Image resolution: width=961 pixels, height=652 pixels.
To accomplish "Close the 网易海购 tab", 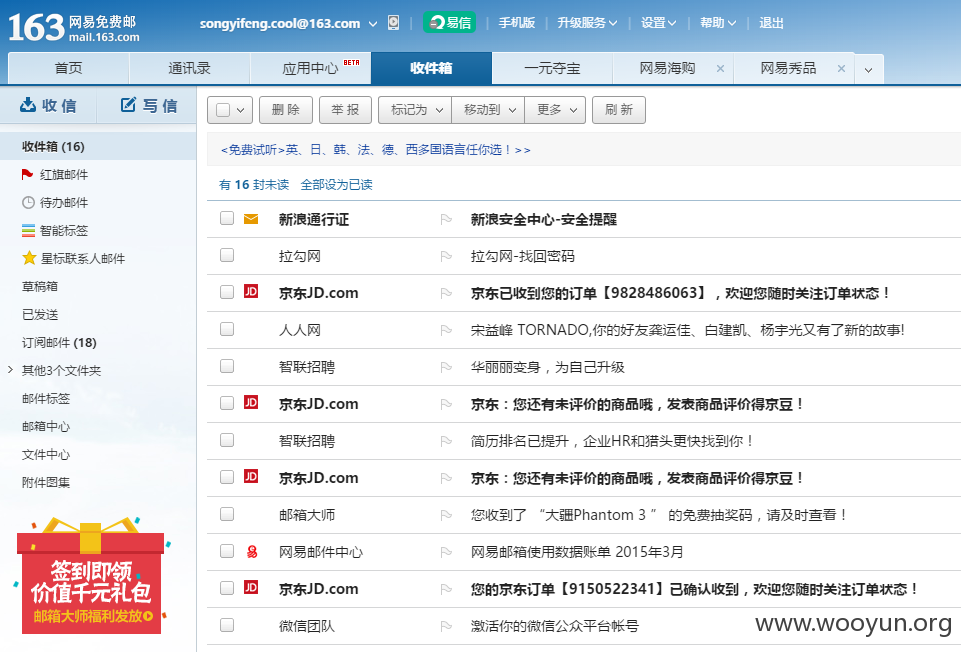I will point(720,69).
